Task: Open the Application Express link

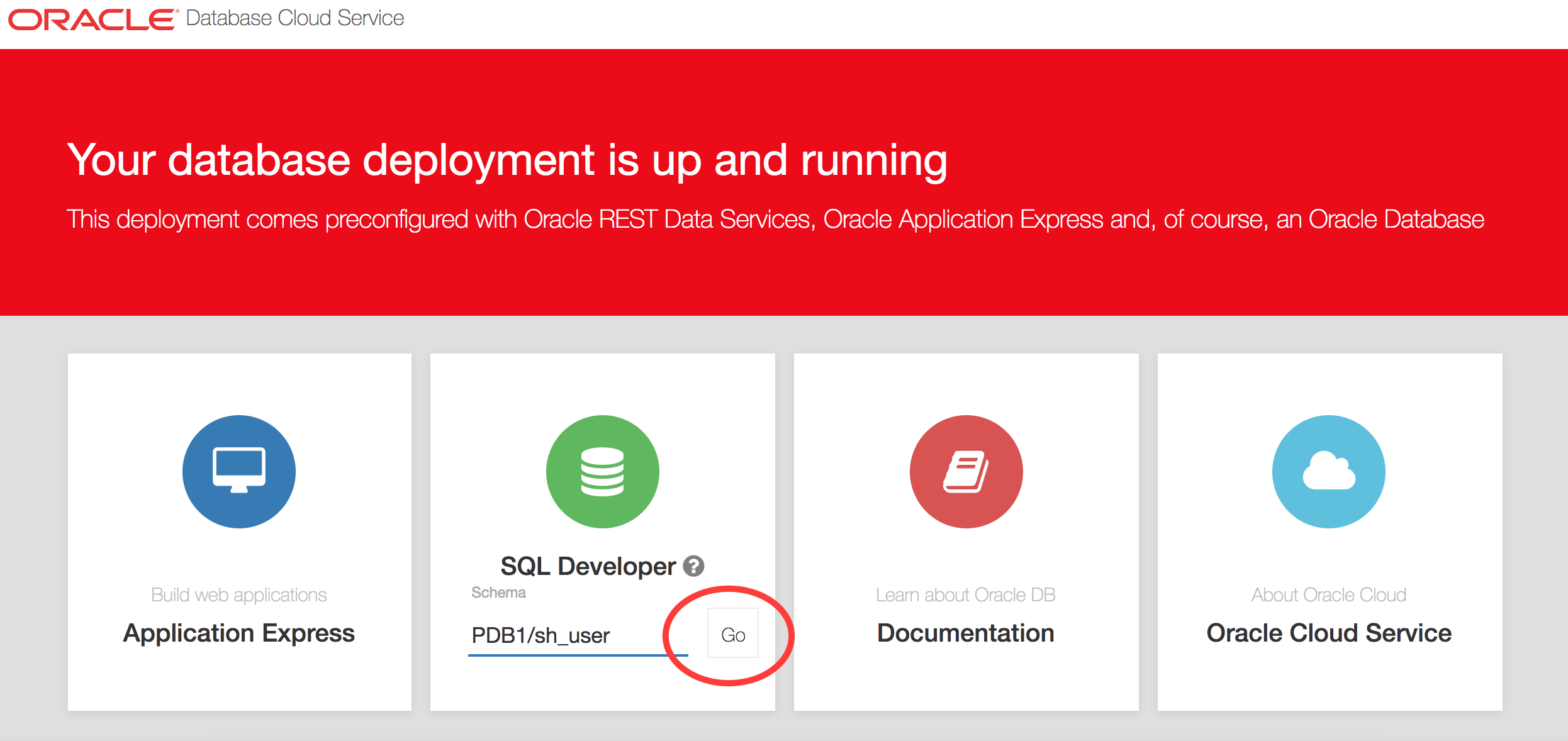Action: click(x=239, y=633)
